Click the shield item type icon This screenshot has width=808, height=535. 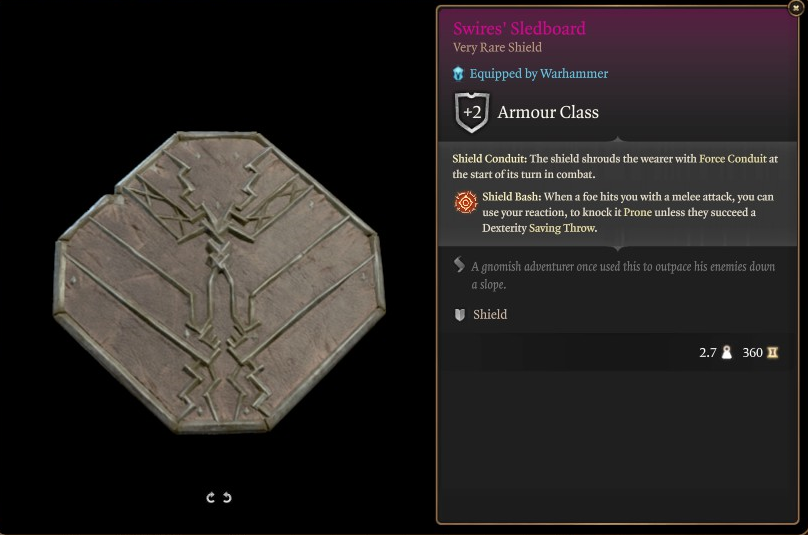pyautogui.click(x=460, y=315)
